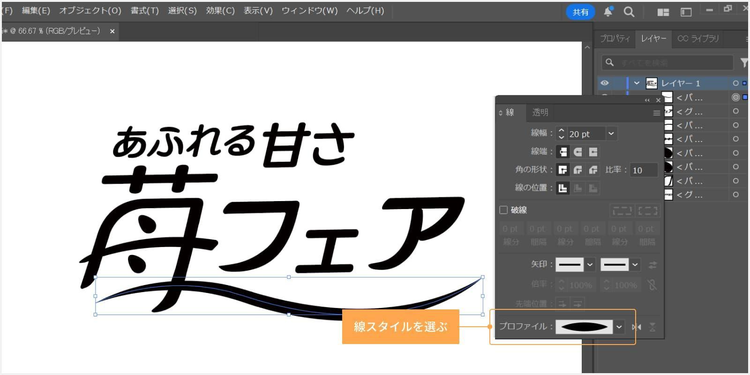The width and height of the screenshot is (750, 375).
Task: Click the preserve exact dash lengths icon
Action: tap(622, 210)
